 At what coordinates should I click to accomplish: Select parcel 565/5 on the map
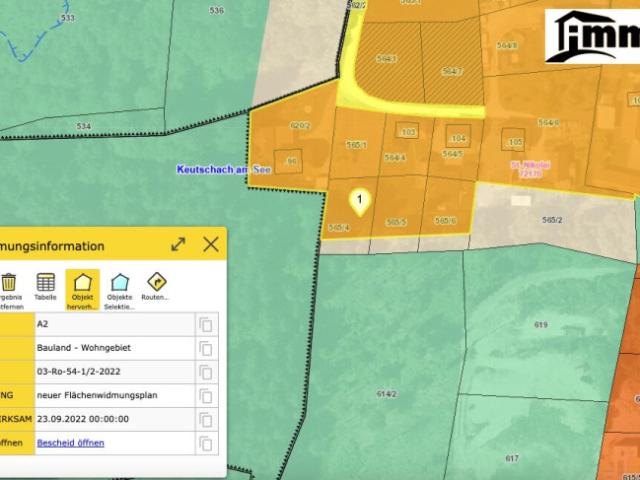[x=396, y=222]
